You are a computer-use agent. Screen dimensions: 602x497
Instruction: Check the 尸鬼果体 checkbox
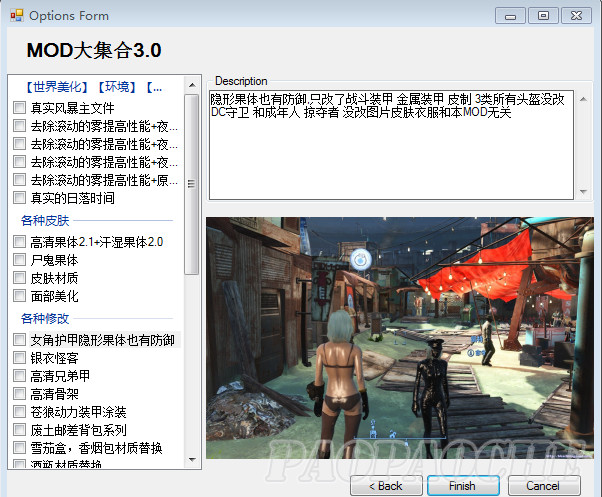tap(19, 259)
